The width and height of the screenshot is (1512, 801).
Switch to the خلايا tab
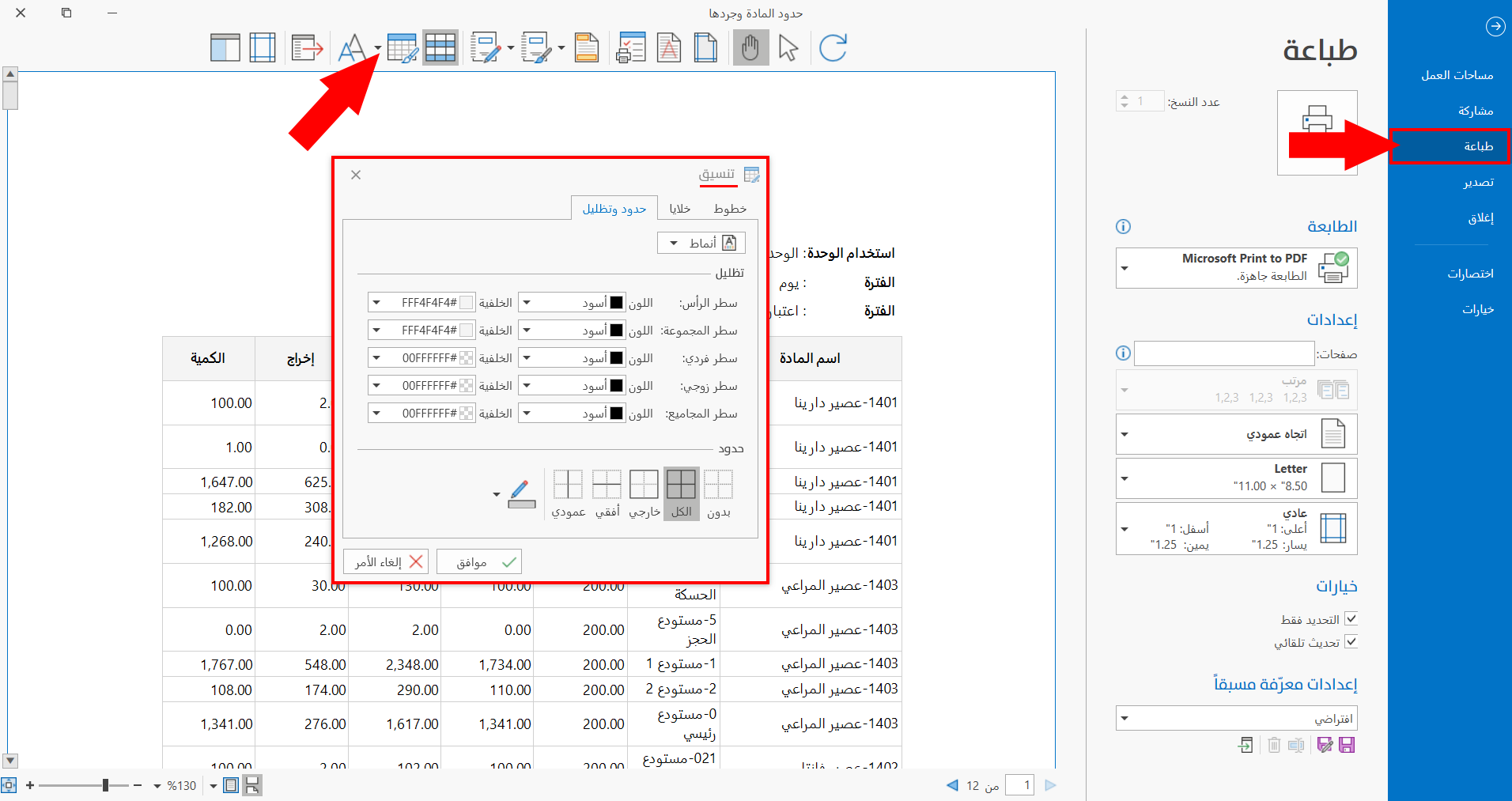pyautogui.click(x=680, y=209)
